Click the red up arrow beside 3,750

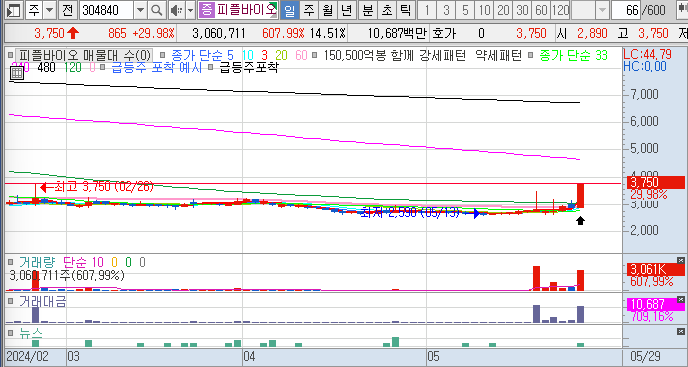[x=73, y=33]
